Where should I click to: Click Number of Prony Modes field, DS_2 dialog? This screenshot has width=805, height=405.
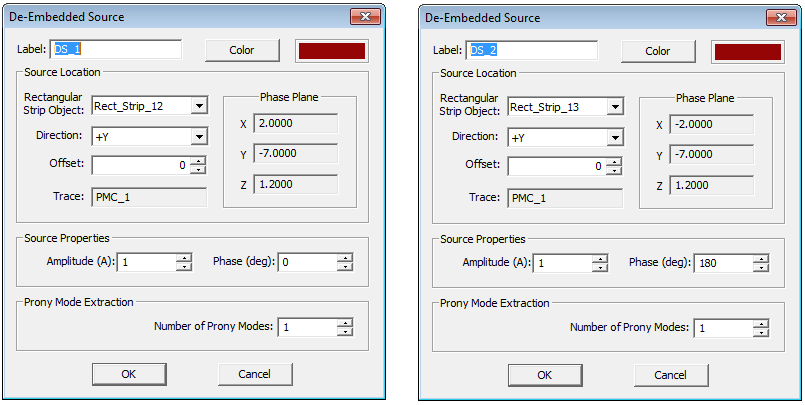[x=724, y=327]
